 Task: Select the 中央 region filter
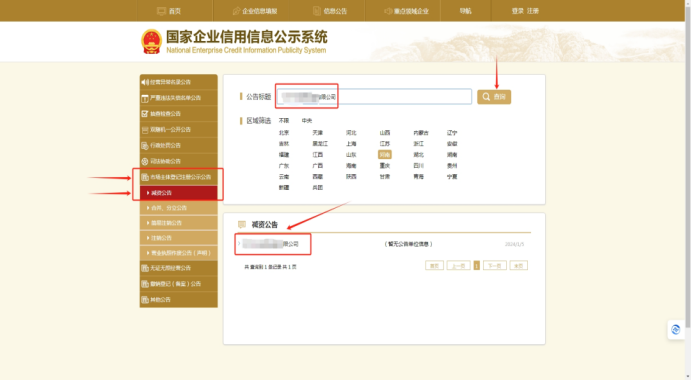(307, 121)
